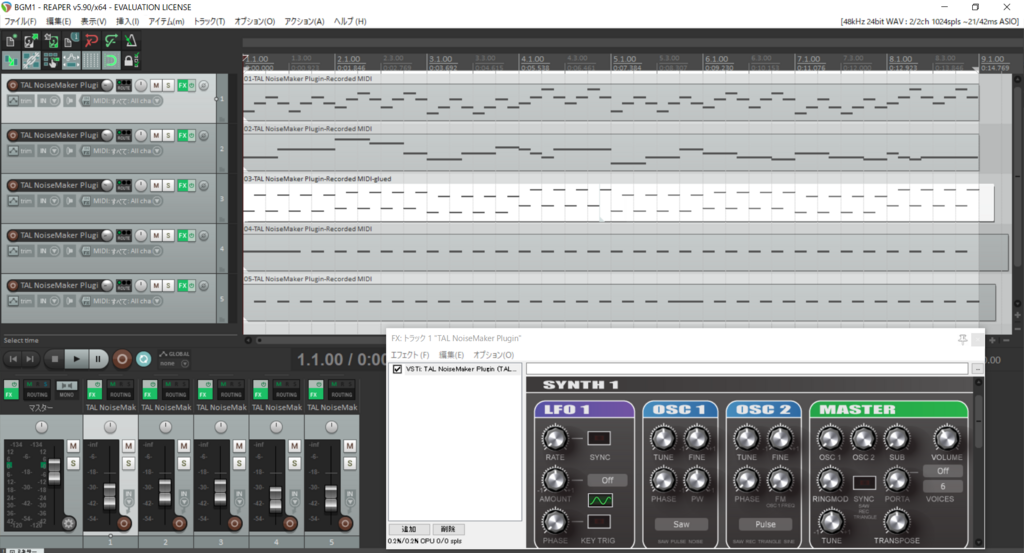This screenshot has height=553, width=1024.
Task: Click Go to end transport button
Action: point(30,358)
